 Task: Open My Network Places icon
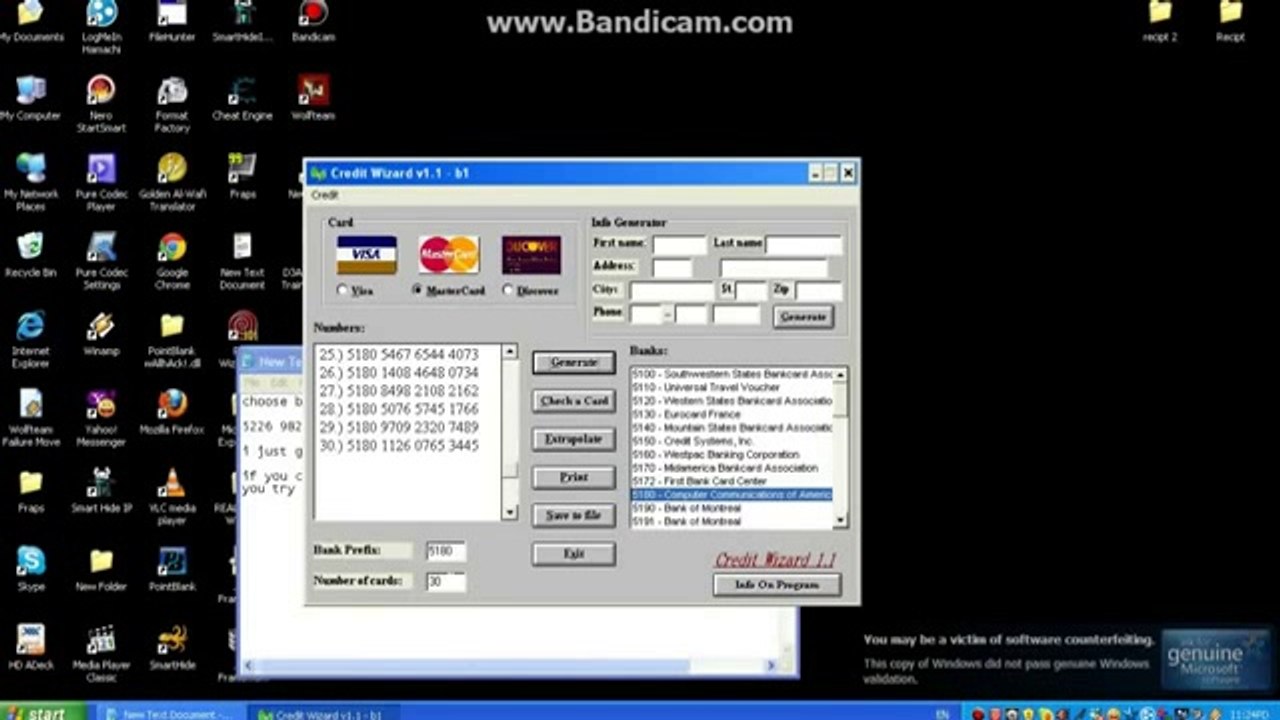pos(30,182)
